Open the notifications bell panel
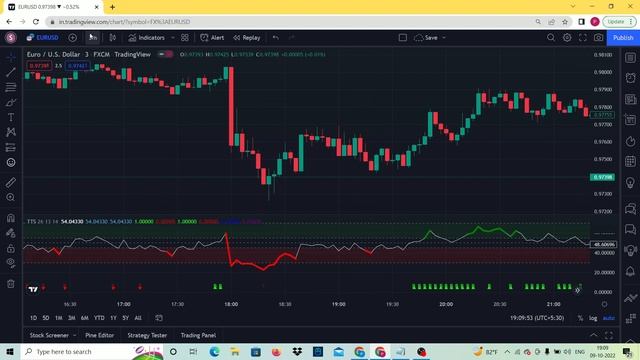The image size is (640, 360). click(x=631, y=271)
